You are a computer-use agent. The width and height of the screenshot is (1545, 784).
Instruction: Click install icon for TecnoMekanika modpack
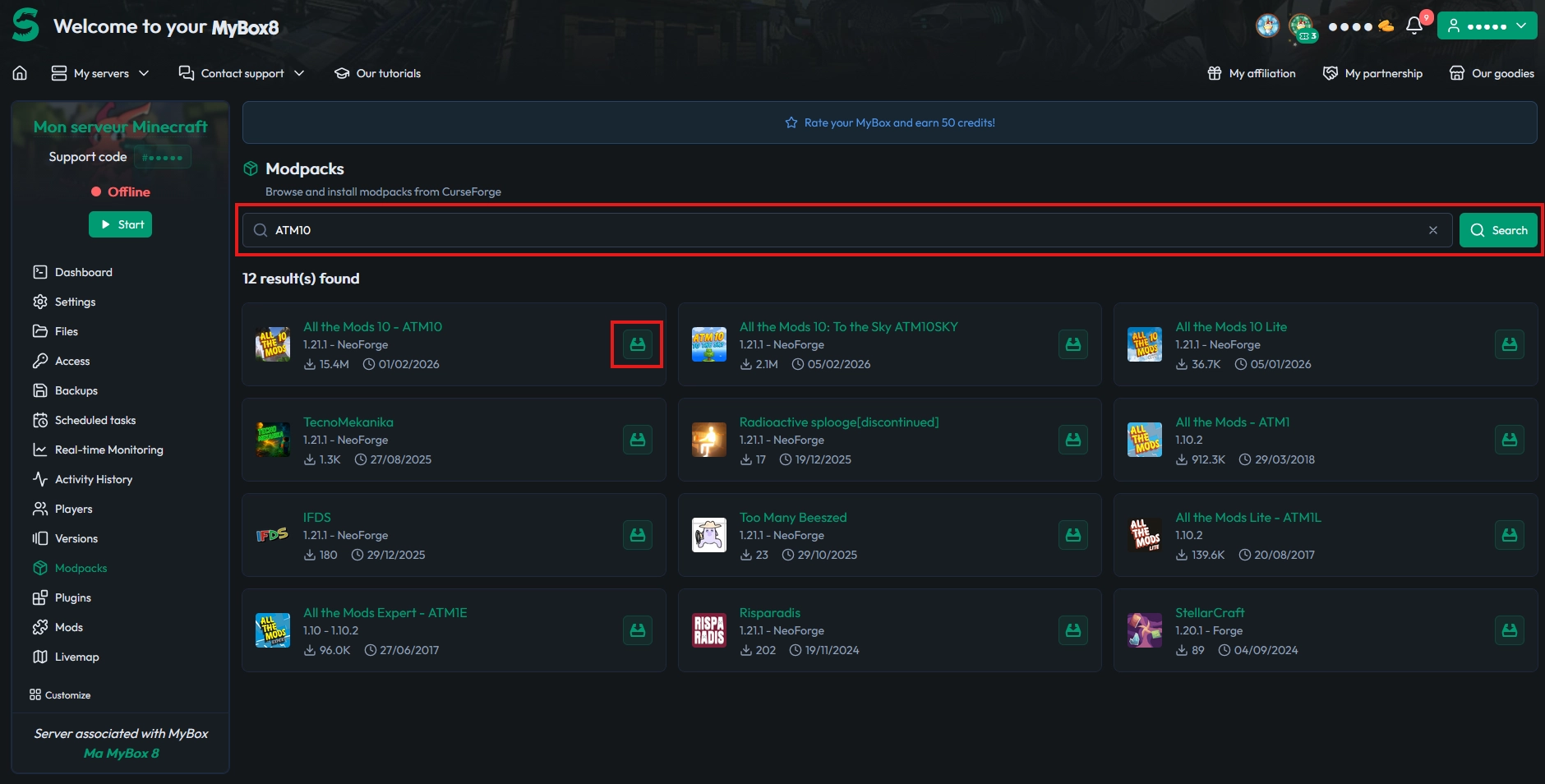(x=637, y=440)
